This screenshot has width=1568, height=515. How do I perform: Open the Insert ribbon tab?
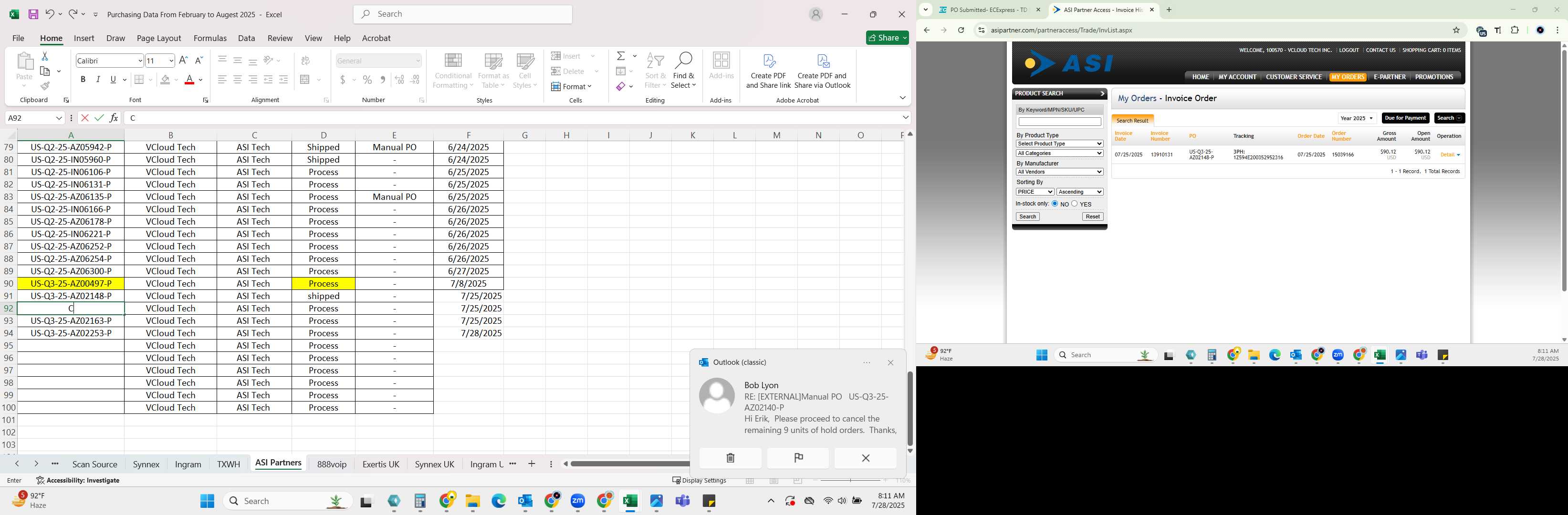click(84, 38)
